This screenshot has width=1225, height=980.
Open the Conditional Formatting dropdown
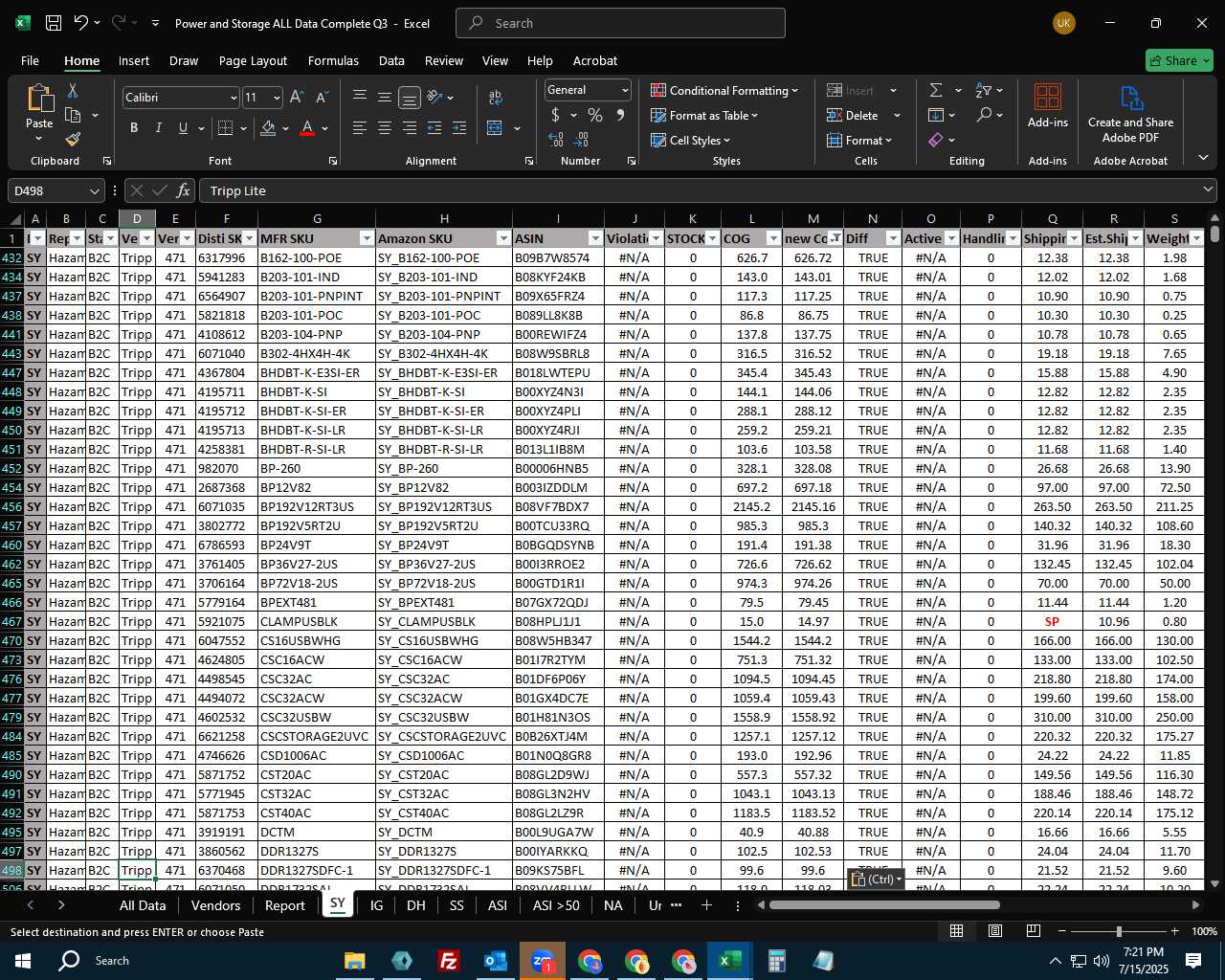tap(724, 90)
